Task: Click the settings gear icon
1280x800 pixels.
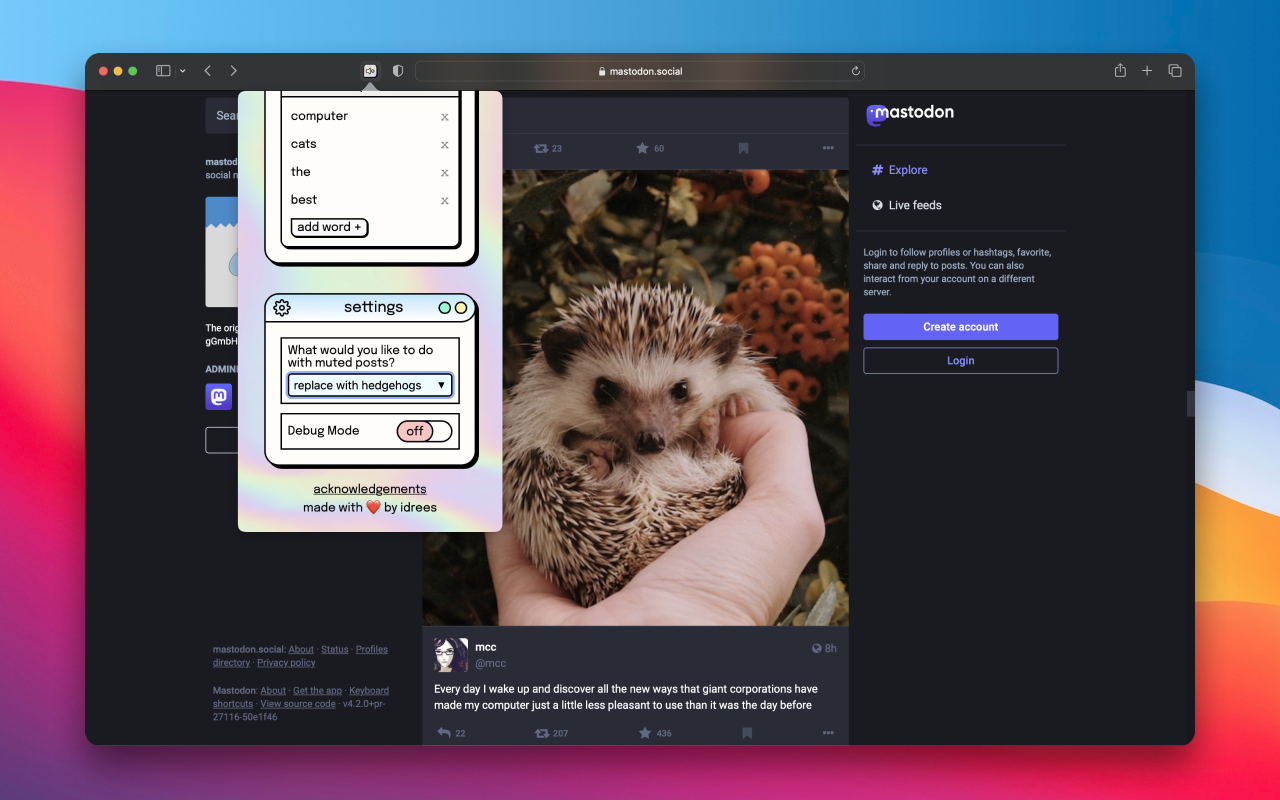Action: tap(282, 307)
